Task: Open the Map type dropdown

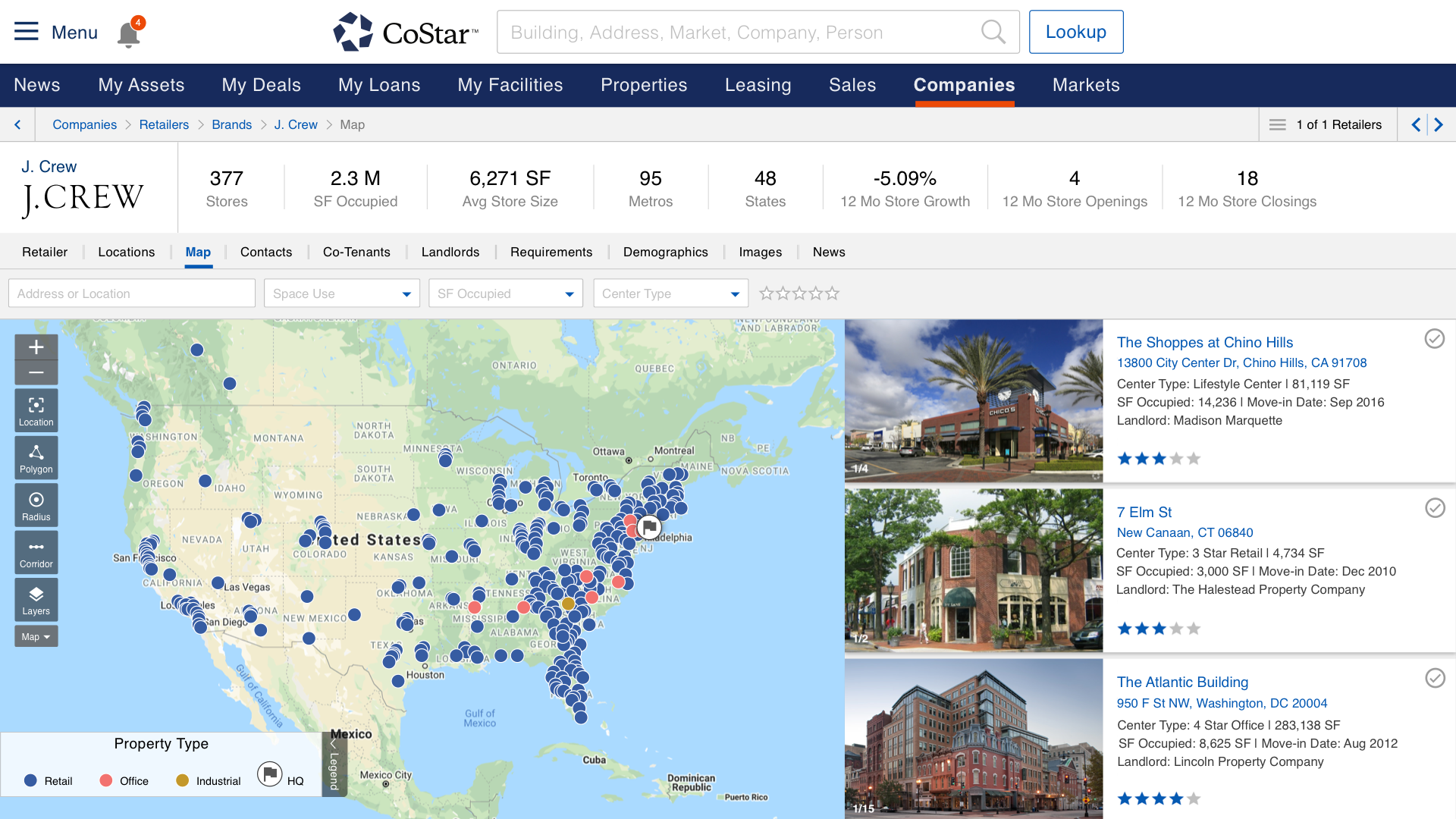Action: [x=36, y=637]
